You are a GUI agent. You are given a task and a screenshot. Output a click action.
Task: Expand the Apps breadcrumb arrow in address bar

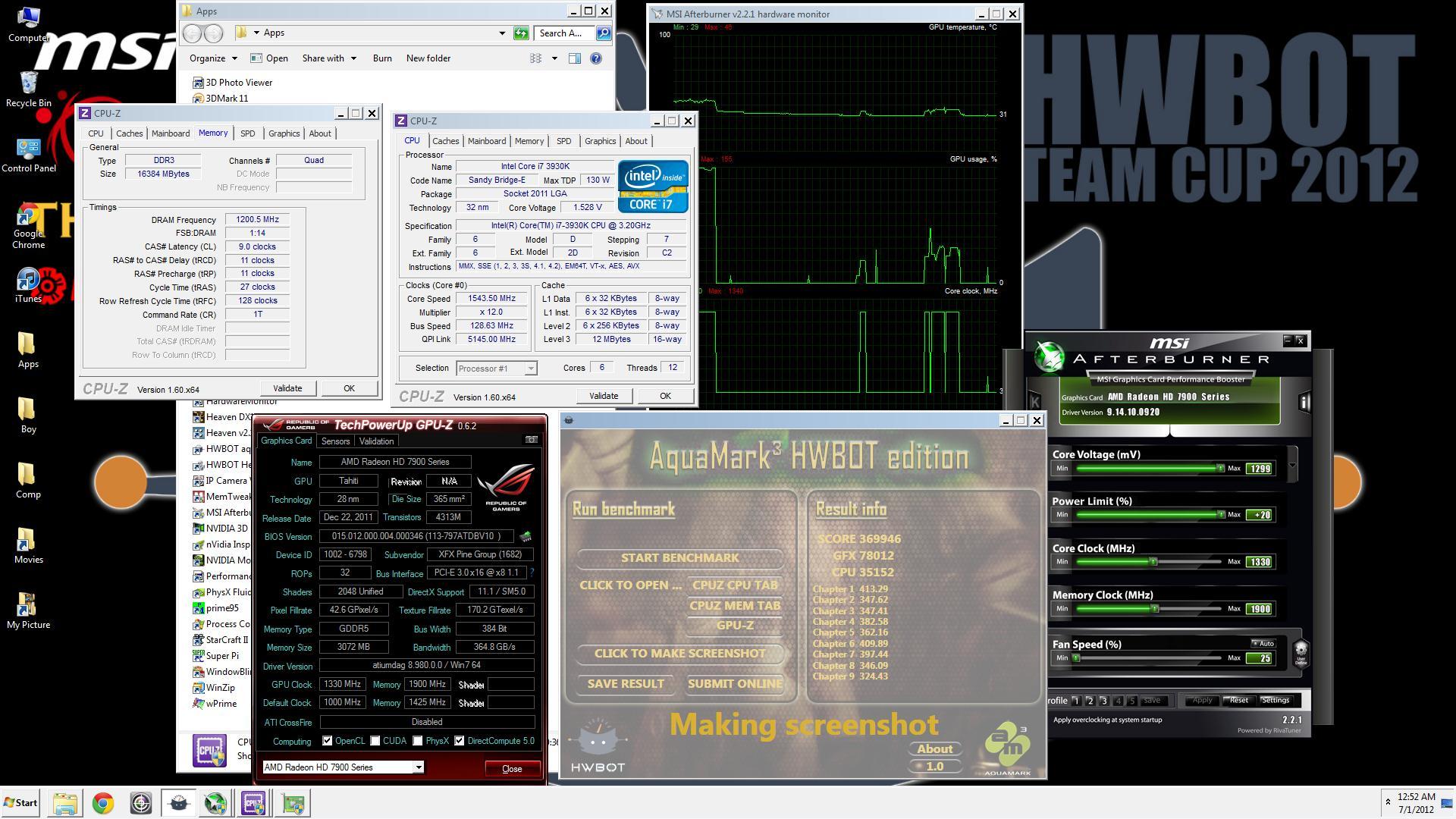[x=256, y=33]
